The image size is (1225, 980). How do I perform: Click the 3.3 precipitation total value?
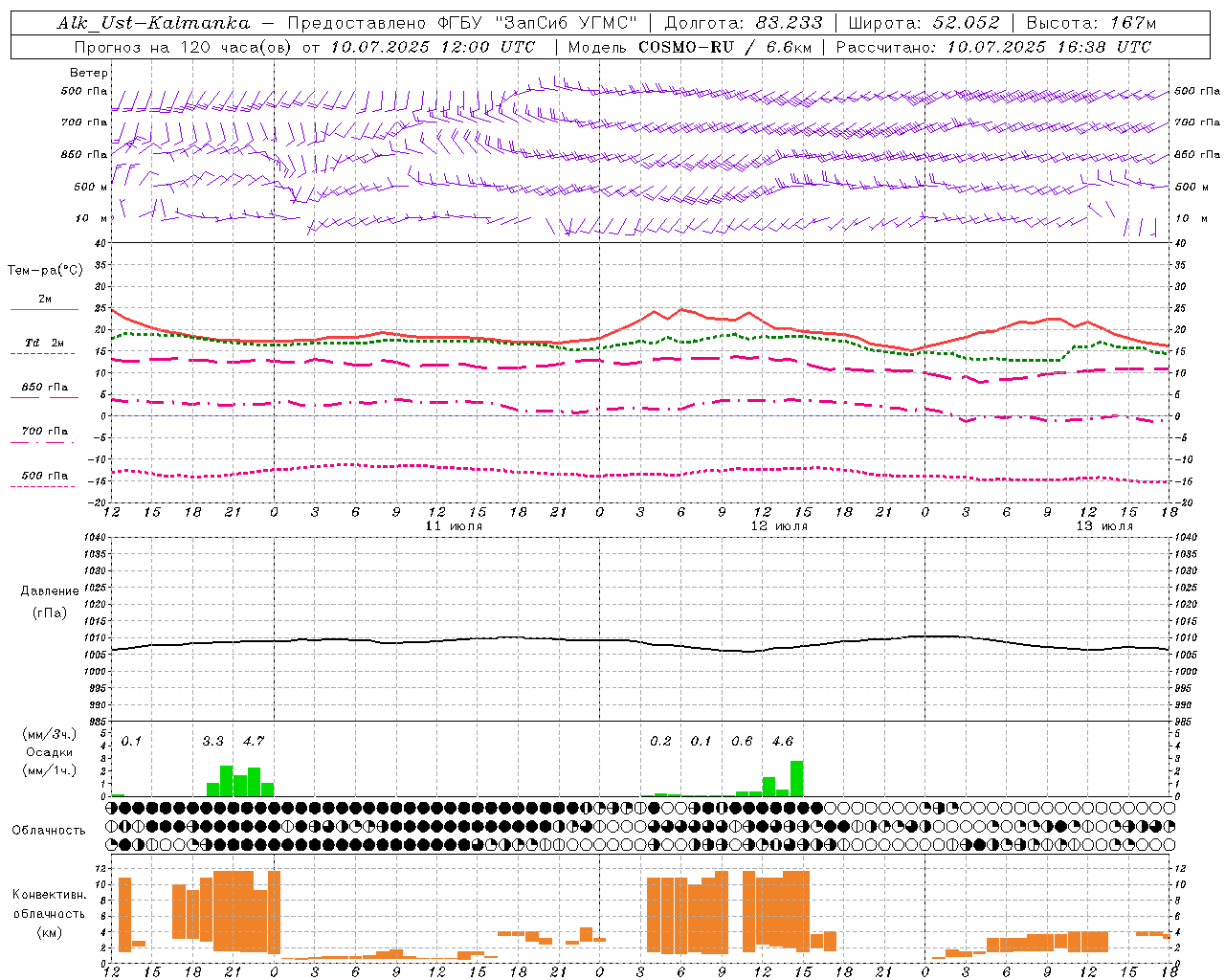212,741
